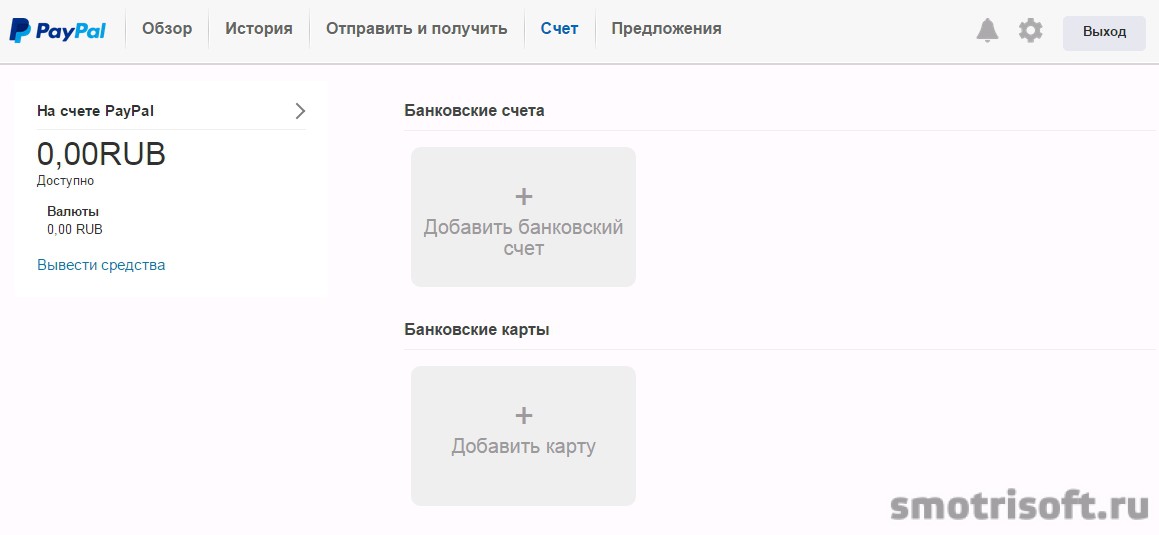Follow the Вывести средства link
The image size is (1159, 535).
[x=101, y=265]
